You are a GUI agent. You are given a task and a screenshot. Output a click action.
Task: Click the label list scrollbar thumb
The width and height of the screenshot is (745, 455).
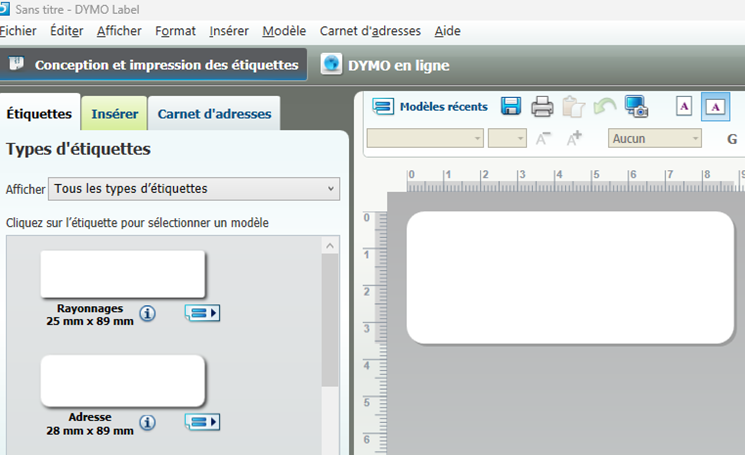tap(330, 320)
